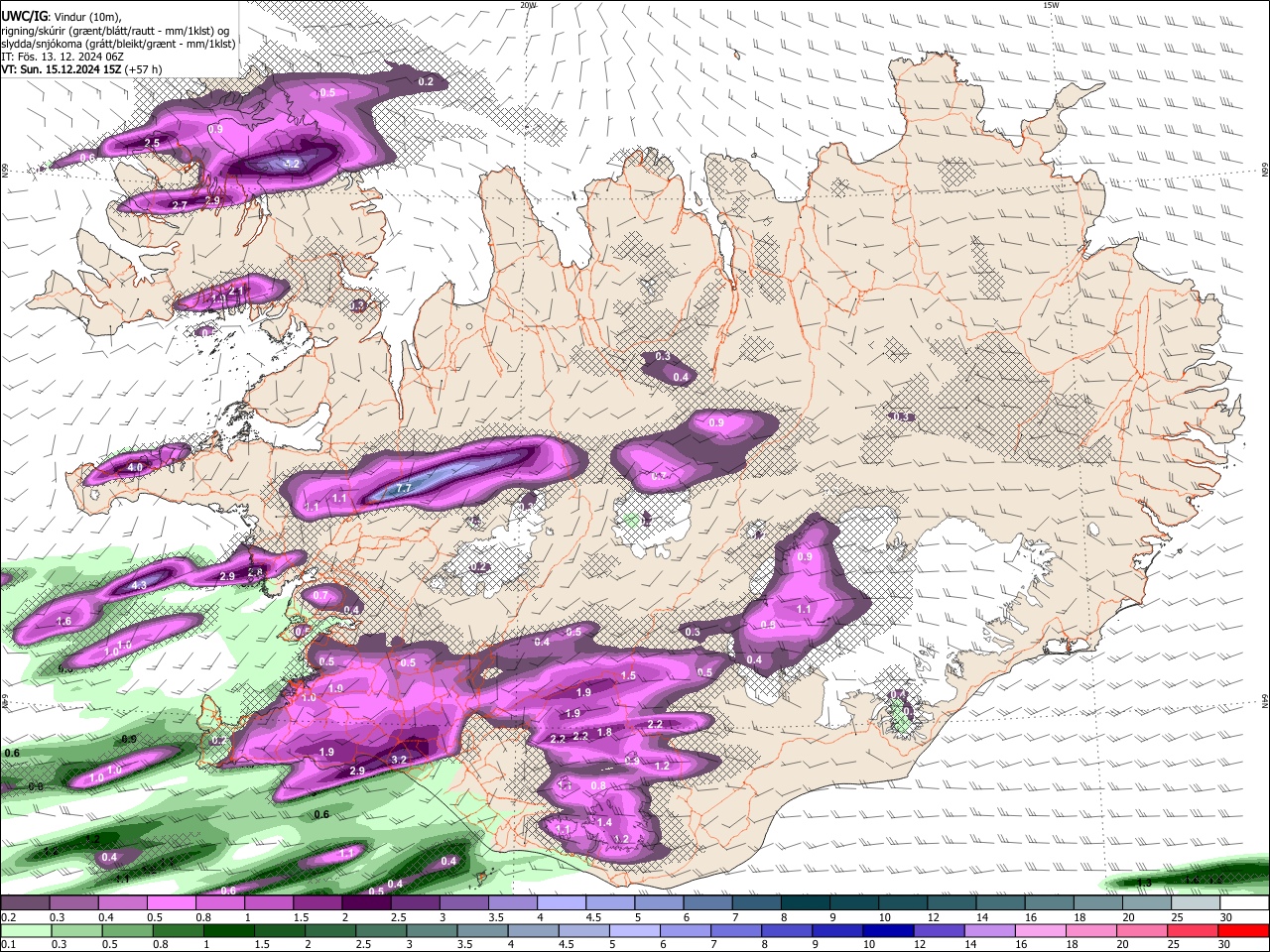Select the bright magenta 0.5 swatch in upper legend
The width and height of the screenshot is (1270, 952).
pyautogui.click(x=171, y=903)
